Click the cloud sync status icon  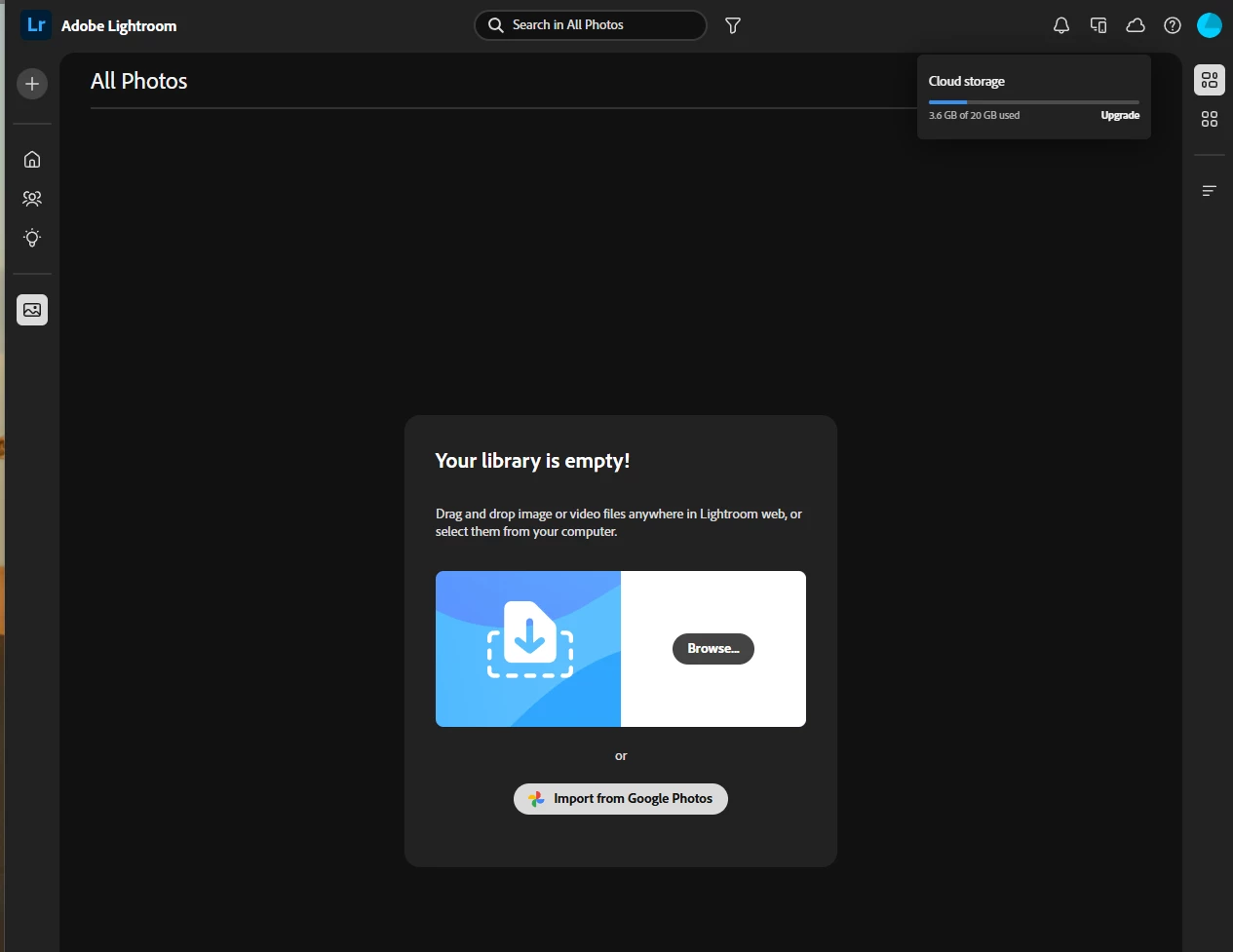[x=1136, y=25]
